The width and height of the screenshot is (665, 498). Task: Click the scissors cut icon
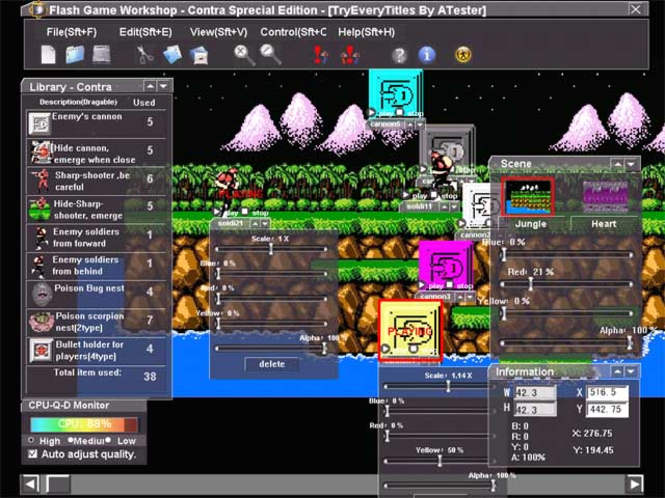click(145, 55)
